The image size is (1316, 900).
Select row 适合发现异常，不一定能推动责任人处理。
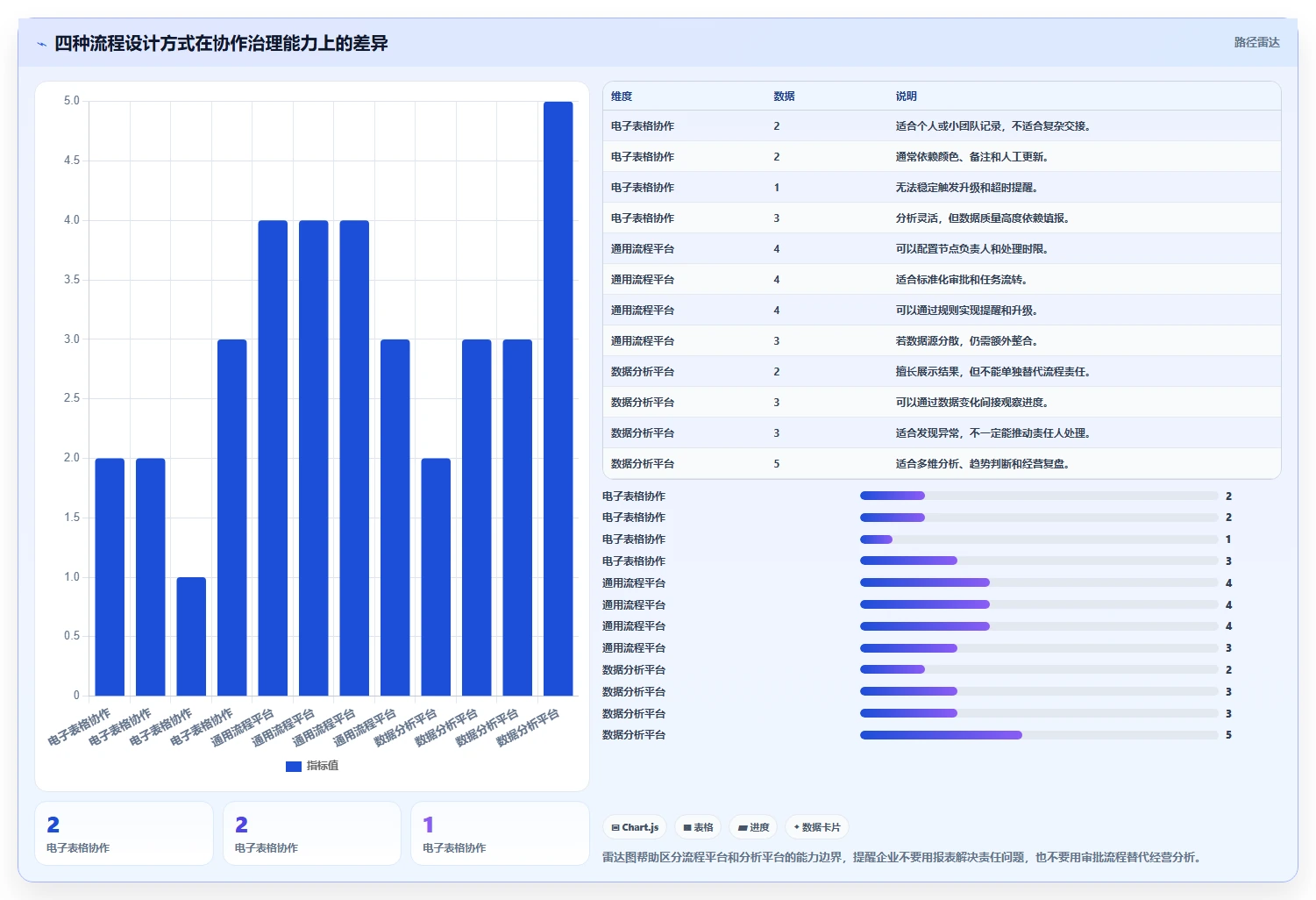(942, 433)
